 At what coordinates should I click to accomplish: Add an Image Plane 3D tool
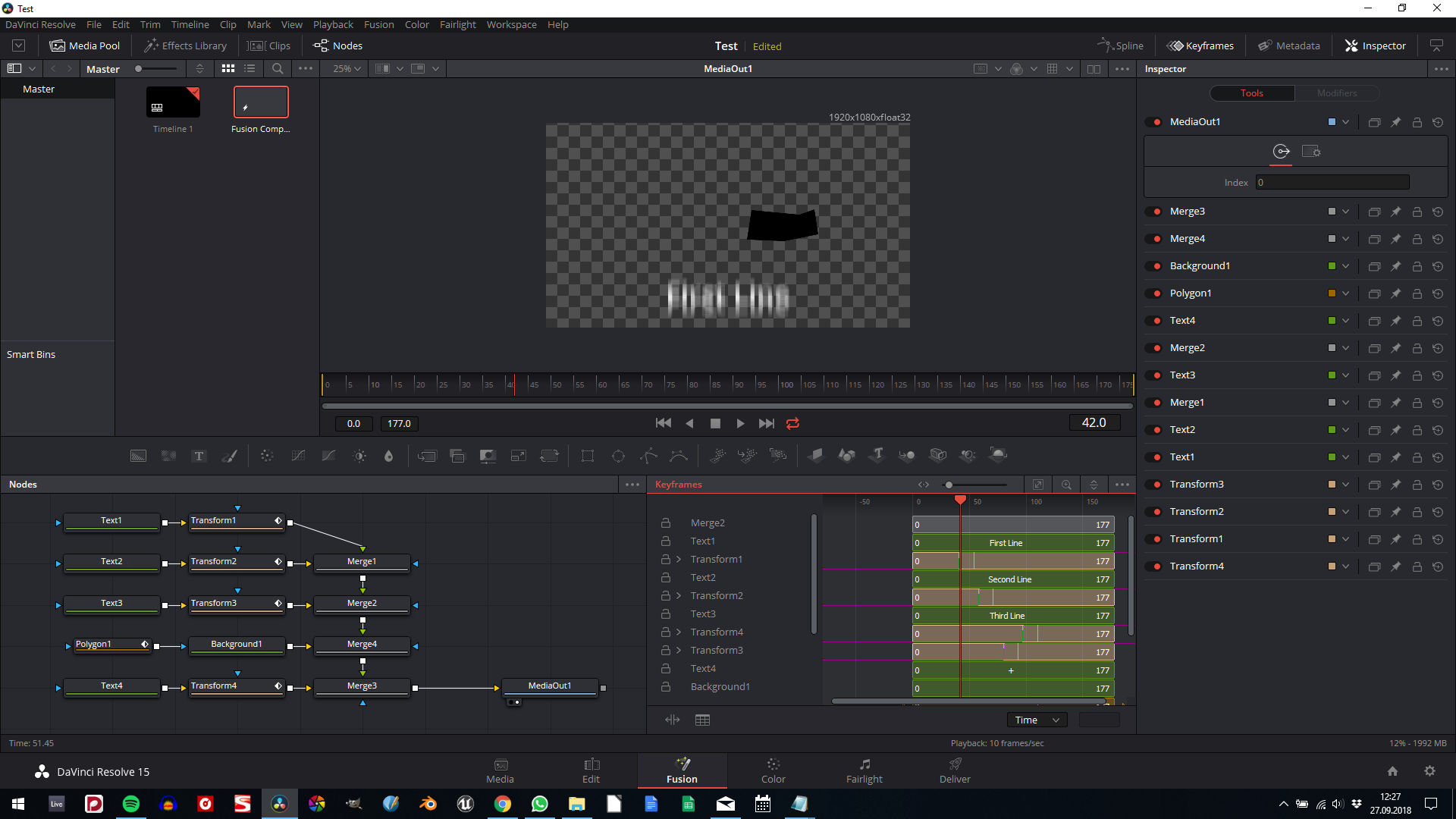click(816, 456)
